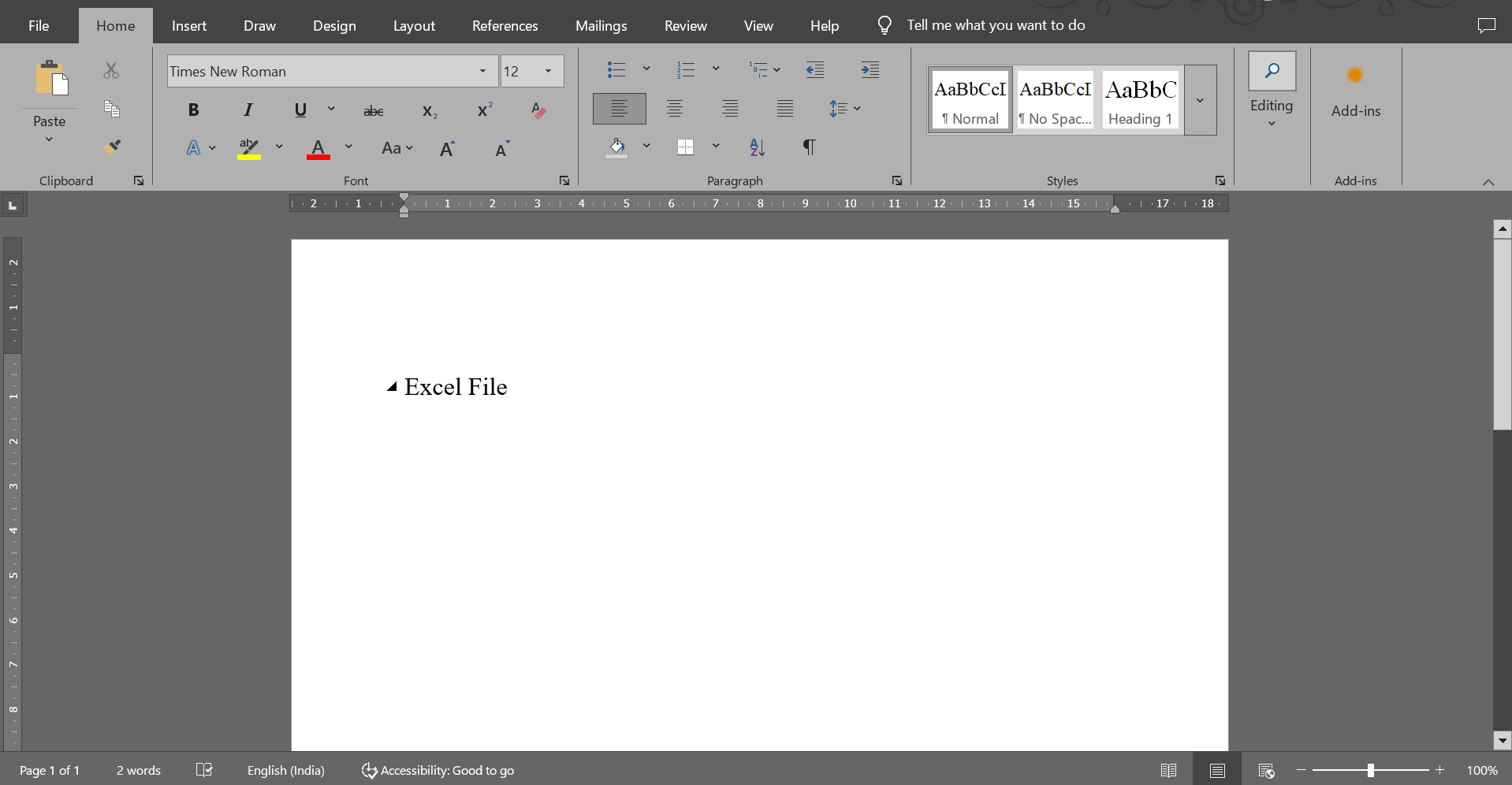Open the font name dropdown
This screenshot has height=785, width=1512.
482,71
